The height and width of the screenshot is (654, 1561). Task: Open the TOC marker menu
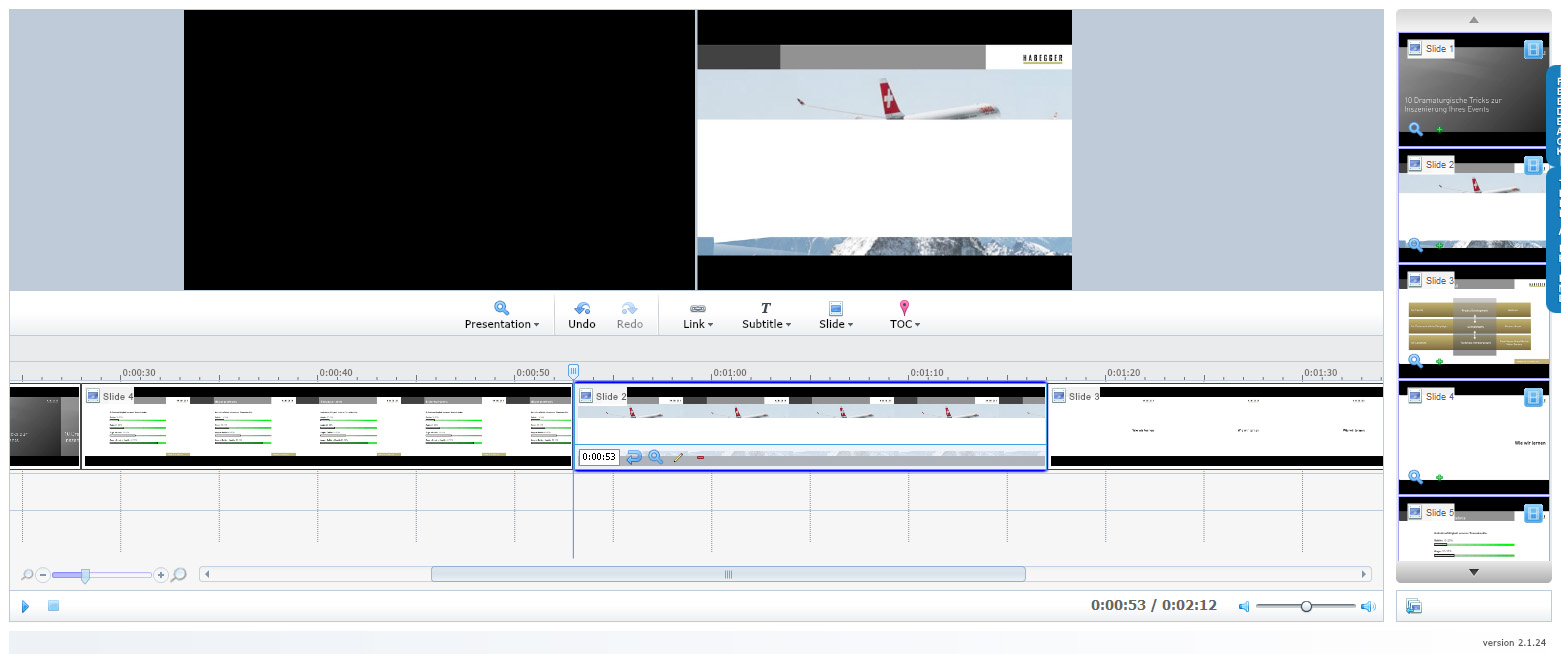point(904,315)
